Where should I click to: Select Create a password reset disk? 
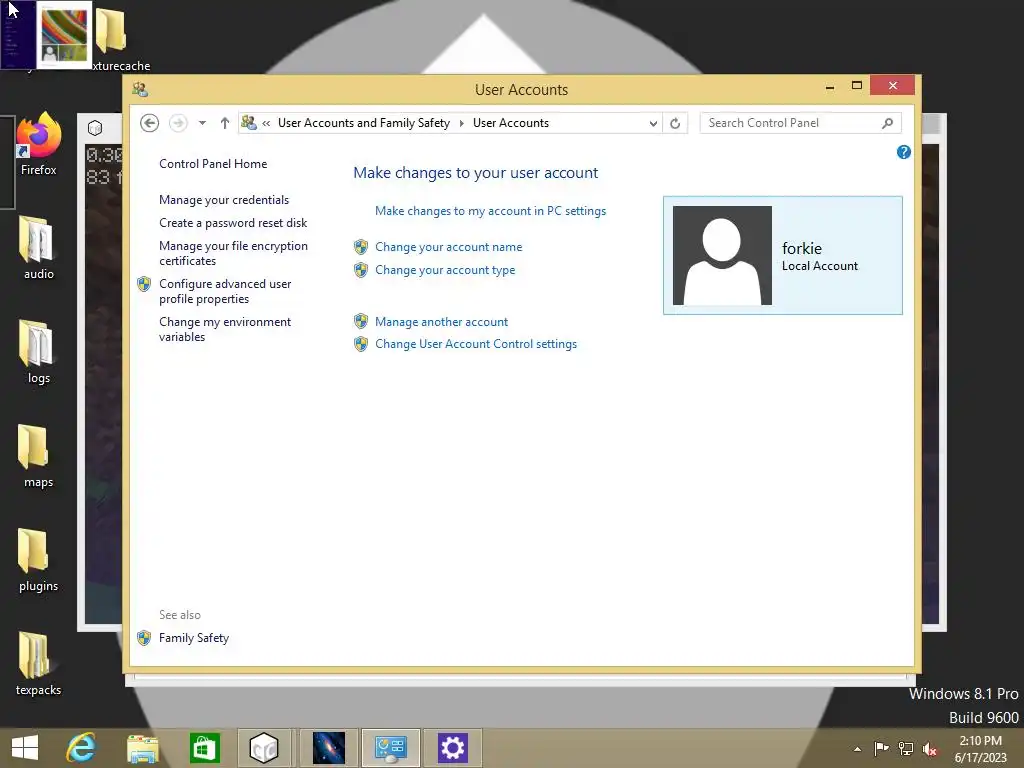[x=233, y=223]
